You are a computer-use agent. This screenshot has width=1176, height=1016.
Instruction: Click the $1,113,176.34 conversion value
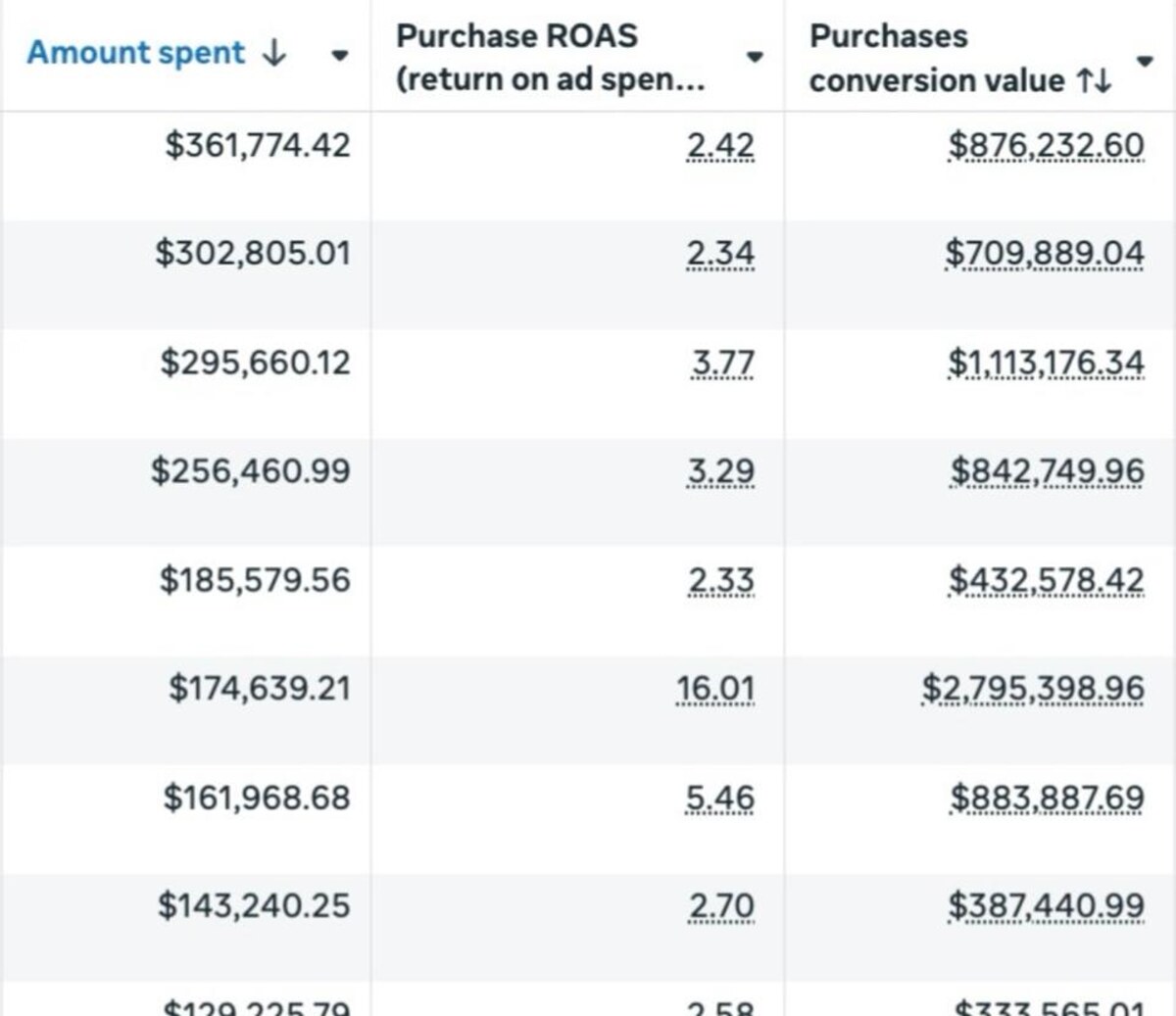point(1046,363)
